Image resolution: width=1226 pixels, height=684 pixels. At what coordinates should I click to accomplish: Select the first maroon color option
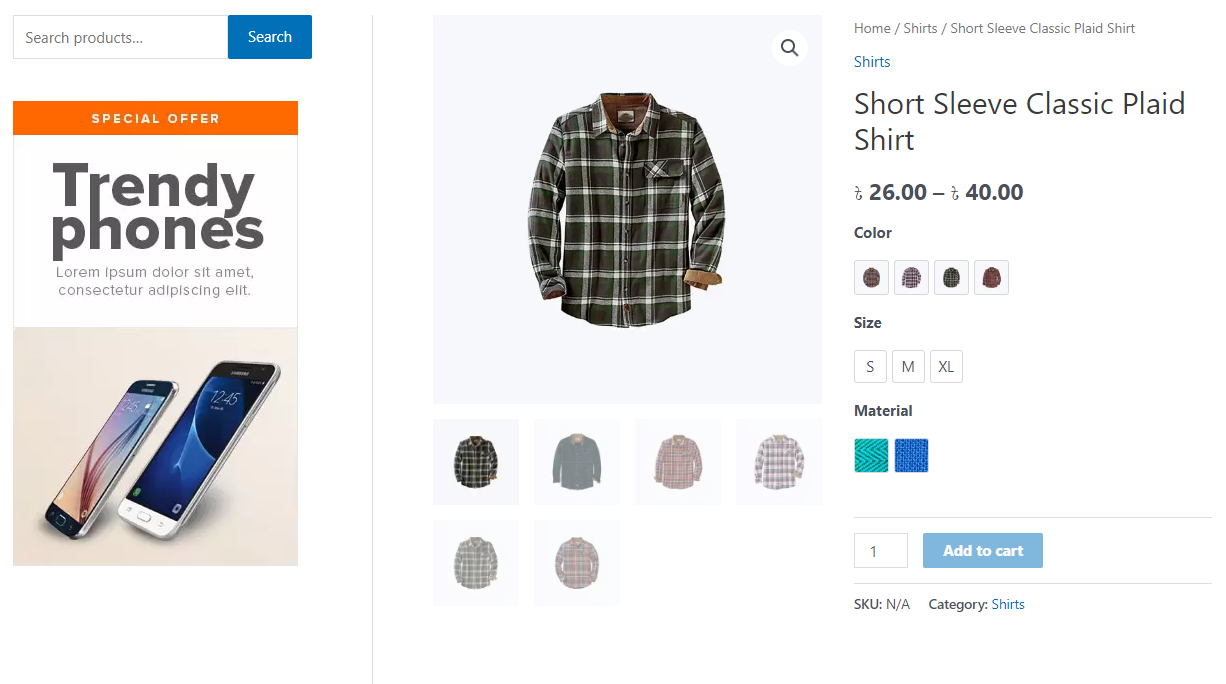point(871,277)
